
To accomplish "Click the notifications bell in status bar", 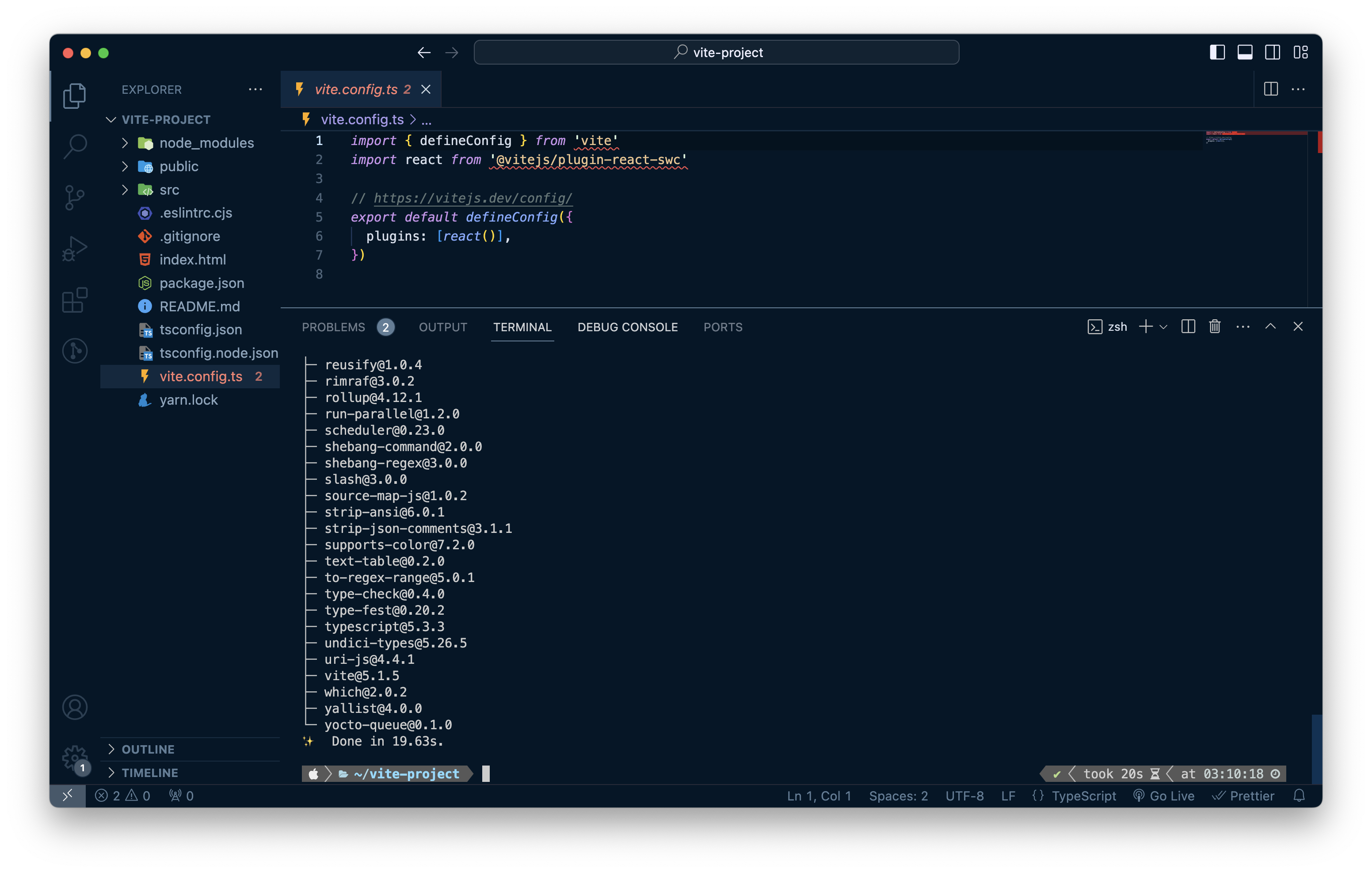I will [1299, 796].
